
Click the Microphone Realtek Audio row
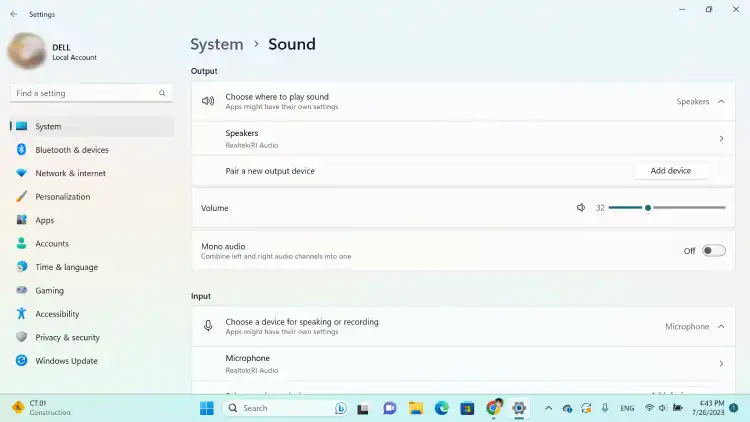tap(463, 364)
